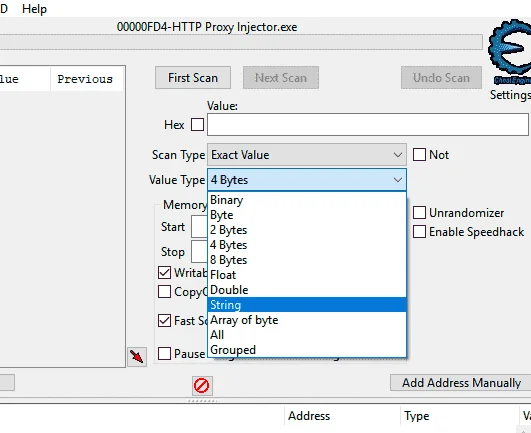Uncheck the Writable checkbox
The width and height of the screenshot is (531, 433).
165,273
